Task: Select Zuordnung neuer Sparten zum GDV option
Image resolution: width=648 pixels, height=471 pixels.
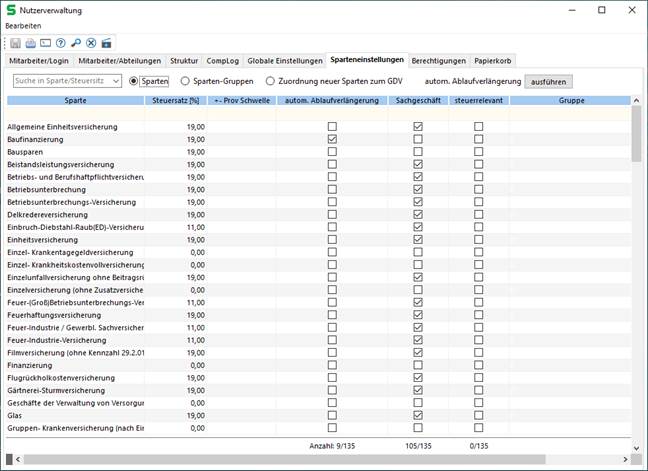Action: pyautogui.click(x=271, y=80)
